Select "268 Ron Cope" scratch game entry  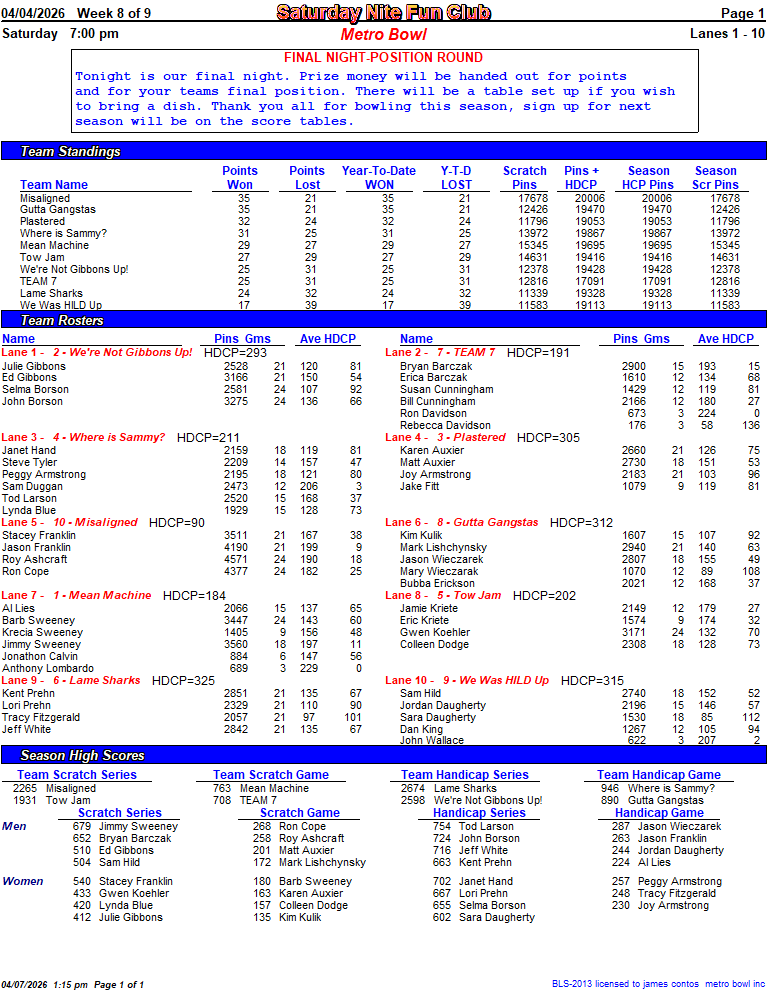(x=290, y=826)
